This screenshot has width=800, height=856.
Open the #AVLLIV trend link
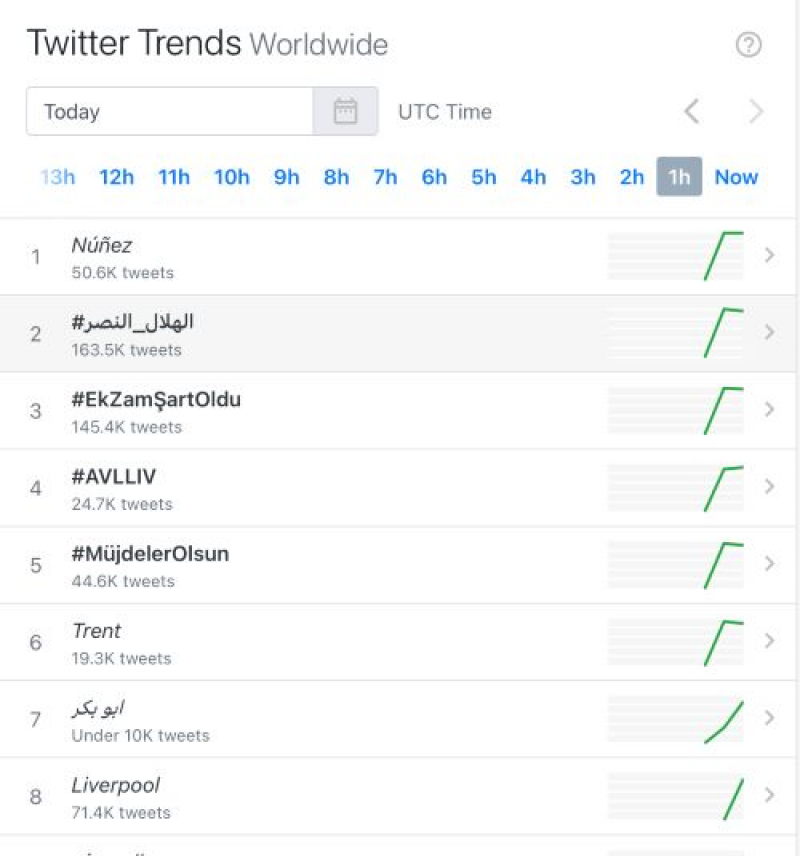click(x=114, y=477)
